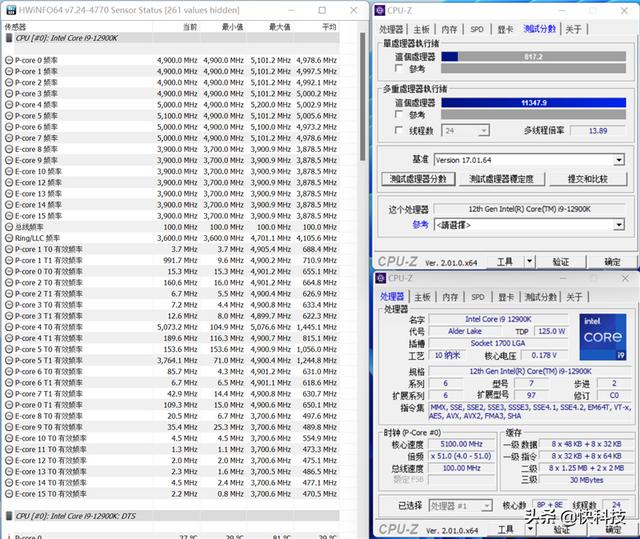
Task: Select the SPD tab in lower CPU-Z window
Action: (478, 297)
